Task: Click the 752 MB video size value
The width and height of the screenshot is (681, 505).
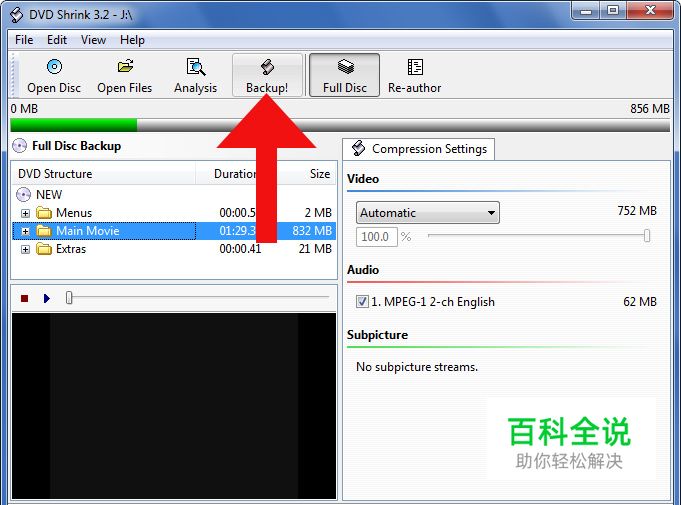Action: pos(637,211)
